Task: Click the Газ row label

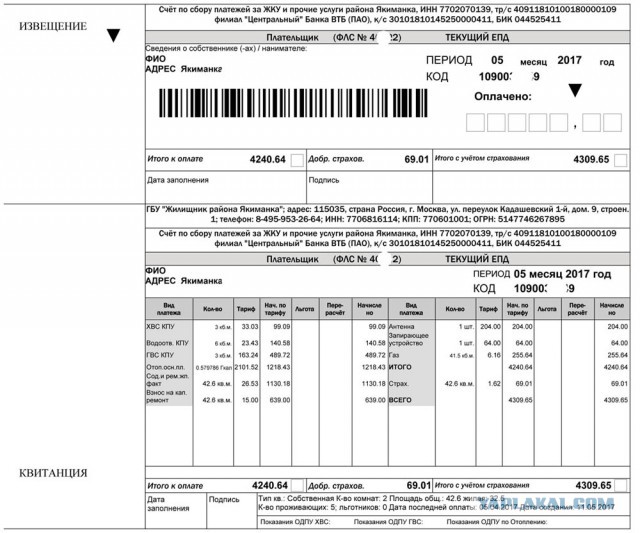Action: coord(394,355)
